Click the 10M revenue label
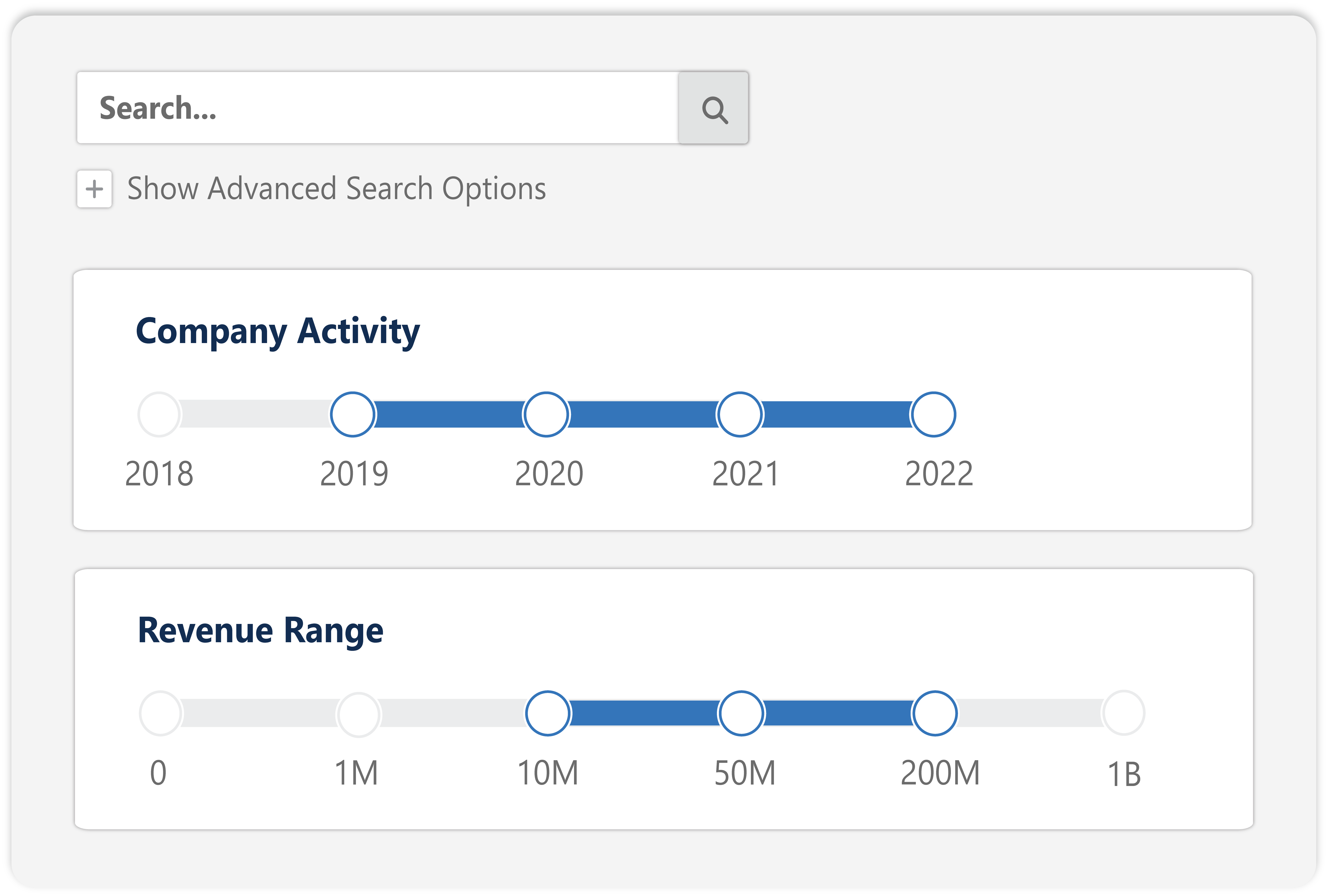The height and width of the screenshot is (896, 1328). [x=547, y=773]
